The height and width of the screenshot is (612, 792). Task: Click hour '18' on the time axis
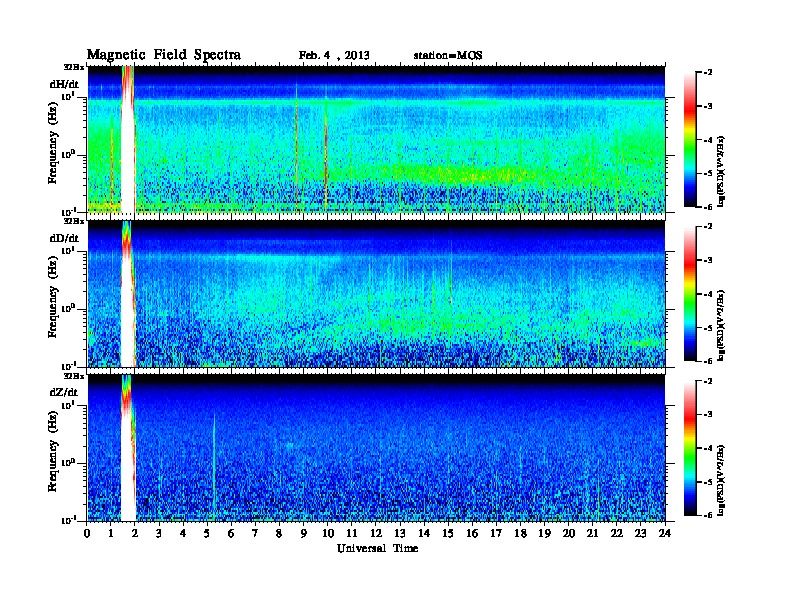click(521, 533)
